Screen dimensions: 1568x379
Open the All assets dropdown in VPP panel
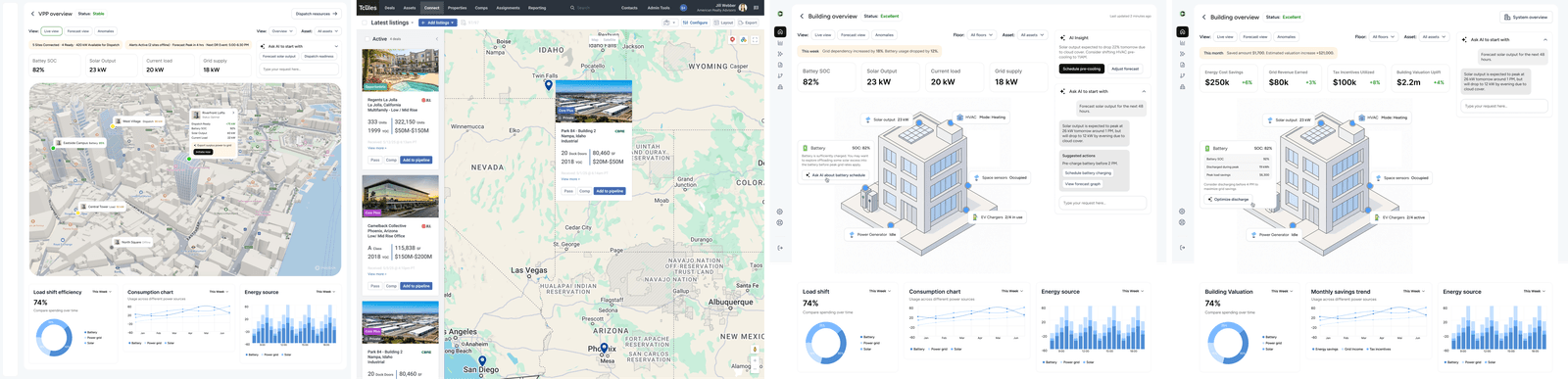(x=327, y=30)
